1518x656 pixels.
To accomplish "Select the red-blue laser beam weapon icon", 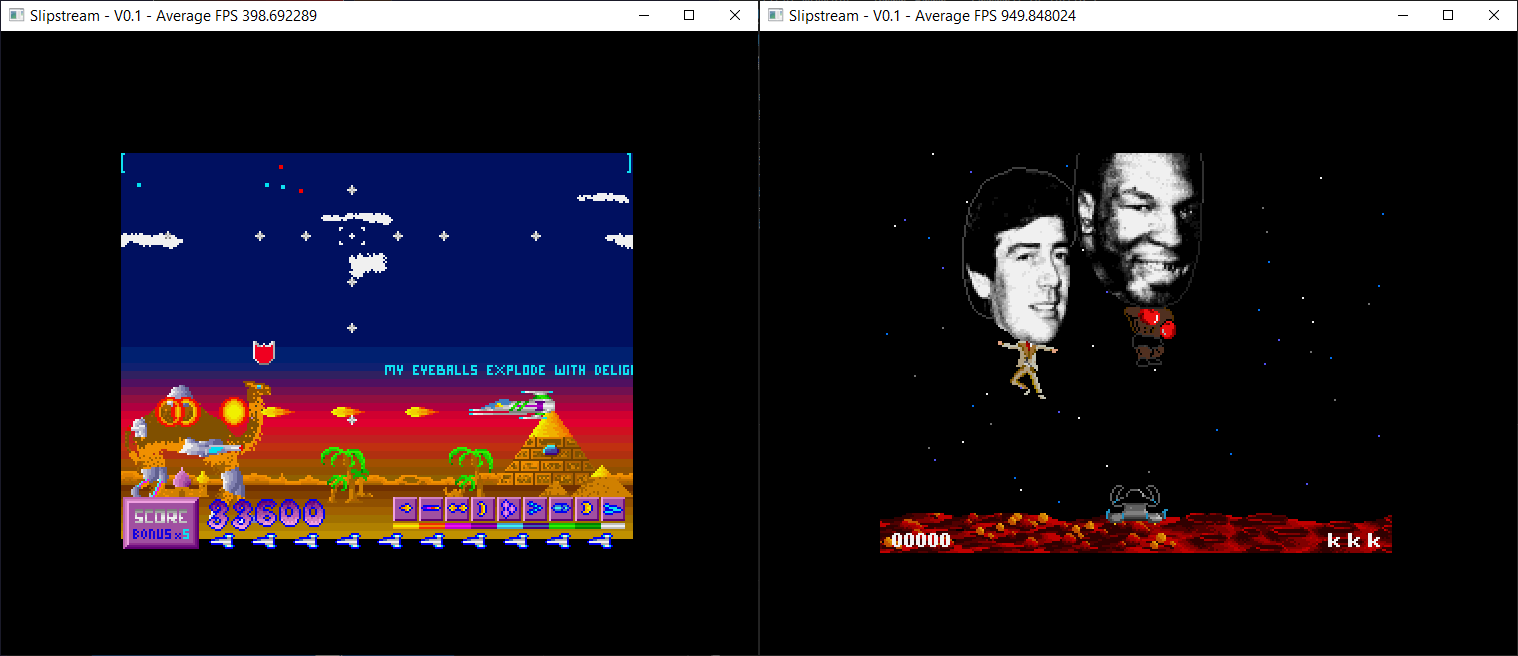I will pos(431,509).
